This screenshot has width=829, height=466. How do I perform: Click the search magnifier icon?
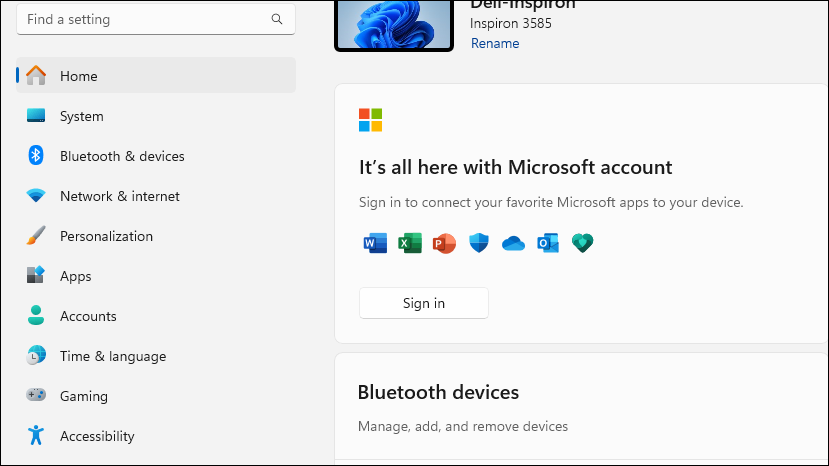[277, 19]
